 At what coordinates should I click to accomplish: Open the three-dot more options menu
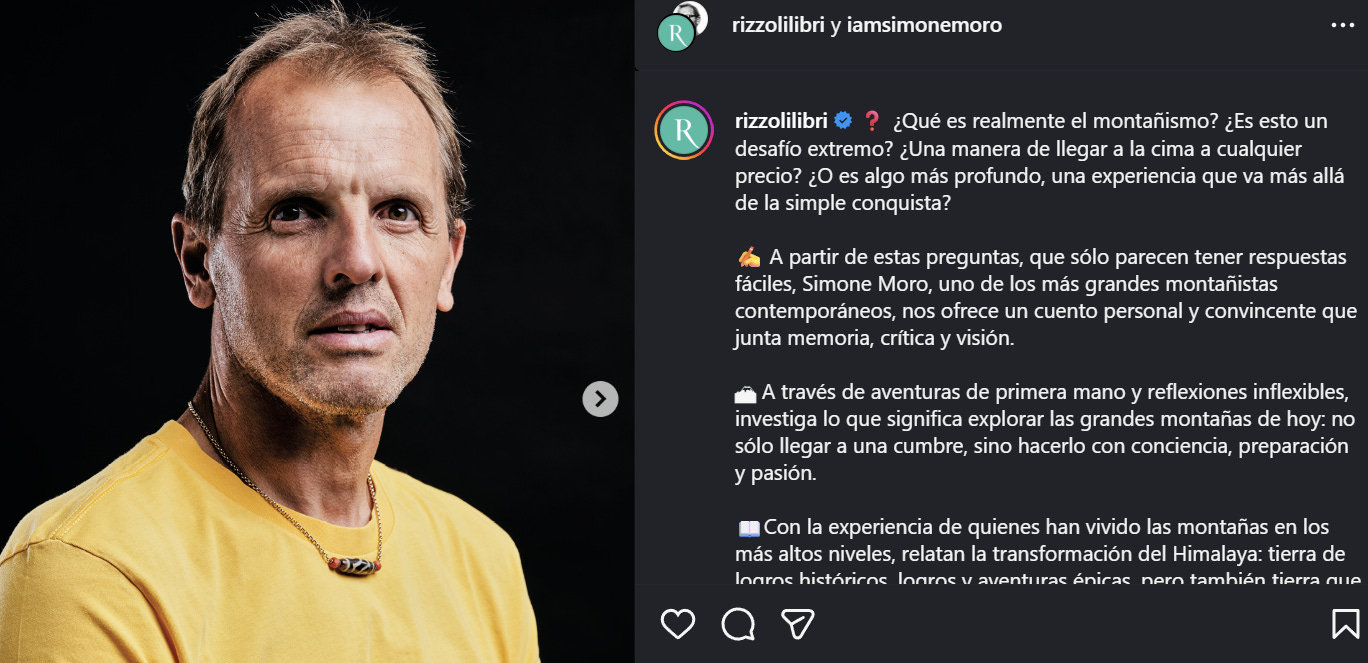(1342, 26)
